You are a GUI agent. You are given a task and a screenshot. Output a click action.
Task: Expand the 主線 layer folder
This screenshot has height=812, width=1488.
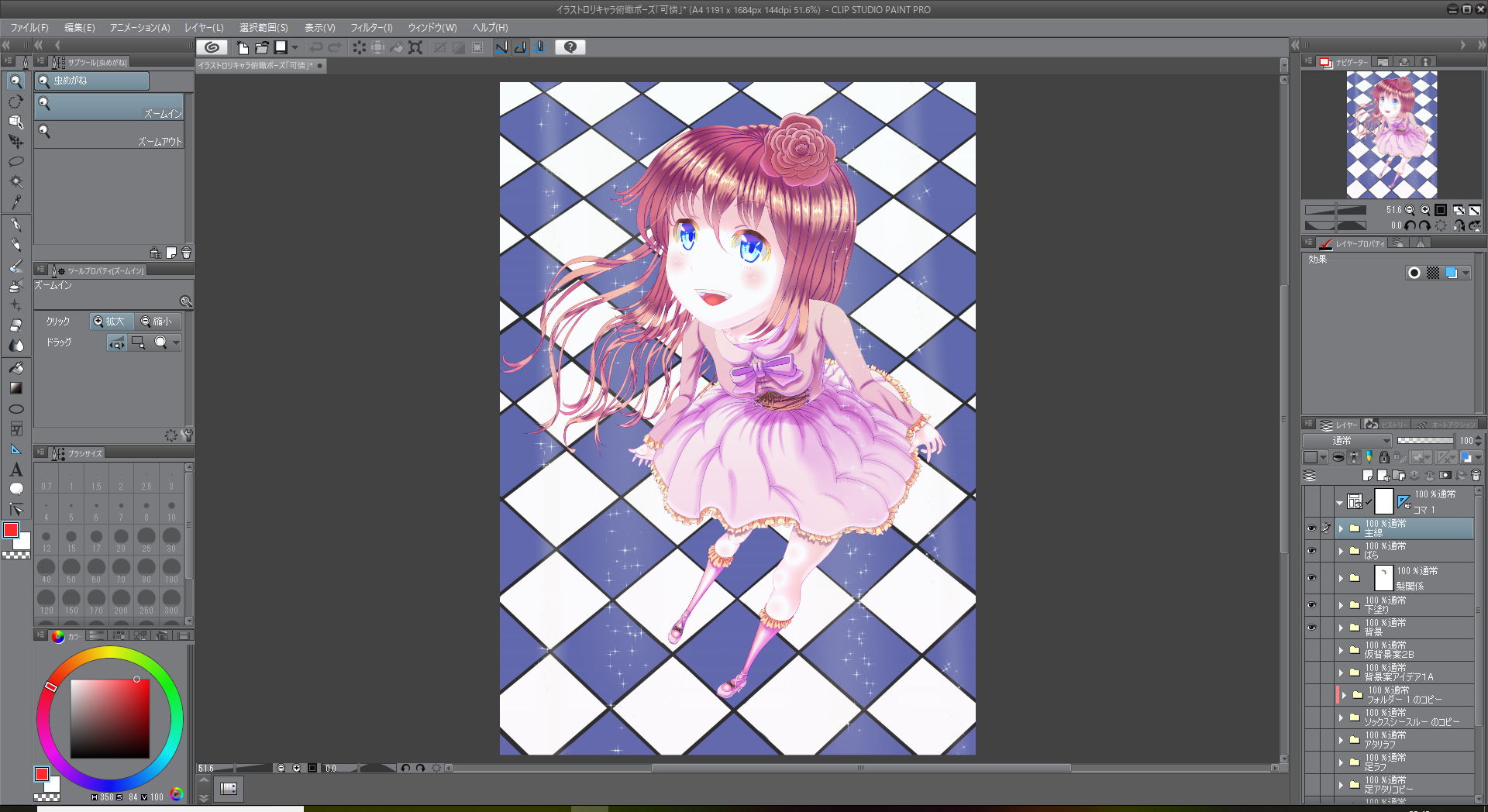pyautogui.click(x=1341, y=528)
